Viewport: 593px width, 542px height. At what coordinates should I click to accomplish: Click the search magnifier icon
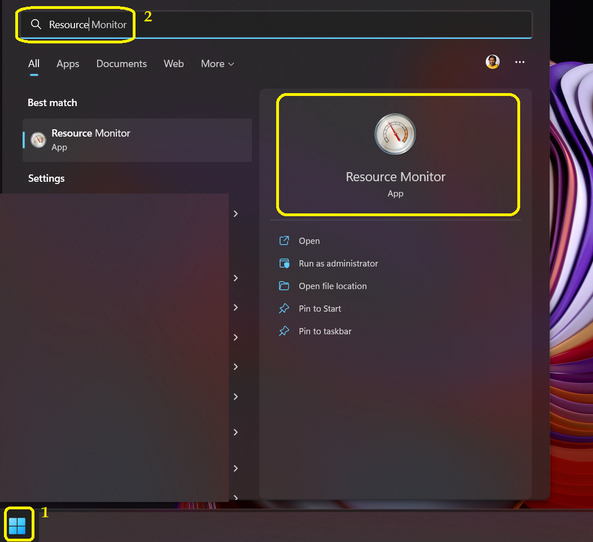click(x=36, y=25)
